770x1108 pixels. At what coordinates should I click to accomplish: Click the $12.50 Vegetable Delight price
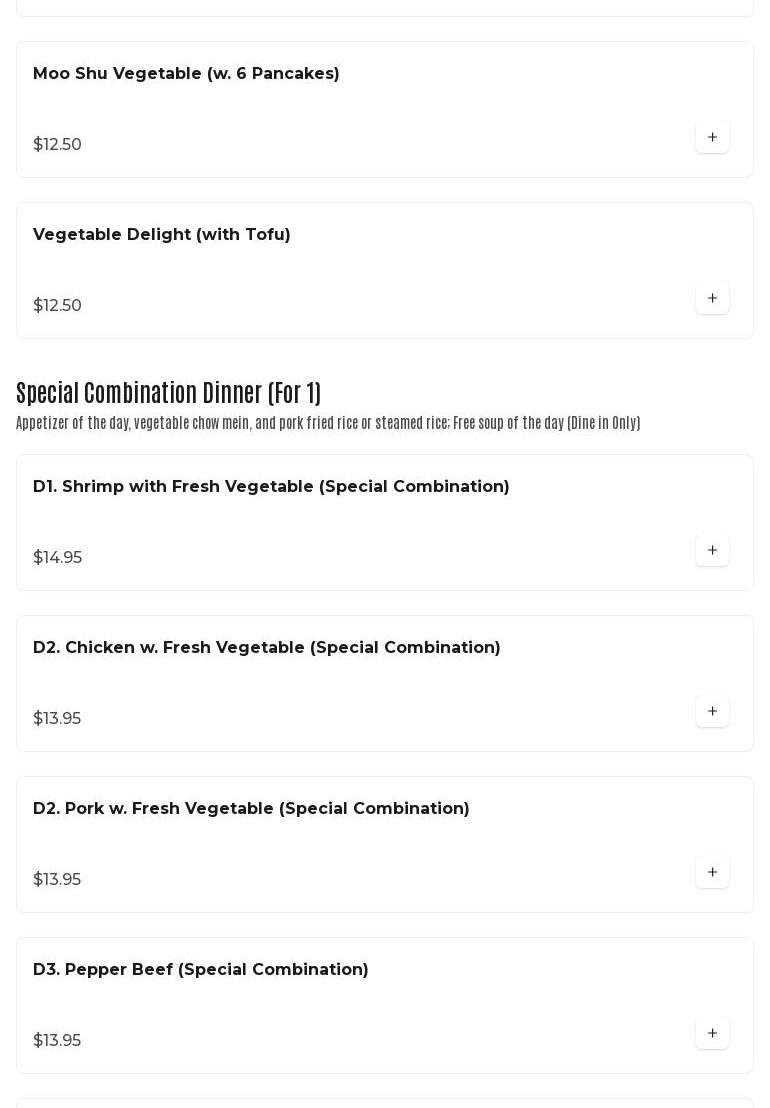click(x=58, y=306)
